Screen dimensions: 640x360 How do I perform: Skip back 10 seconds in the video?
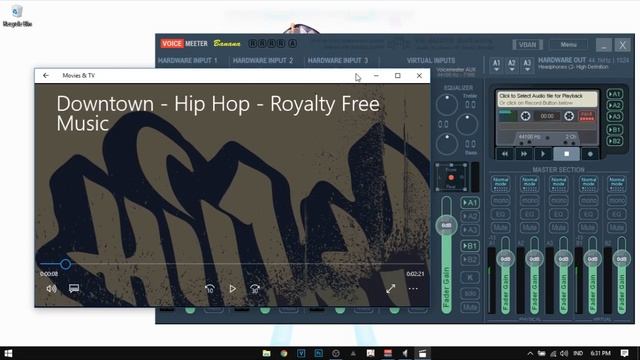tap(209, 289)
